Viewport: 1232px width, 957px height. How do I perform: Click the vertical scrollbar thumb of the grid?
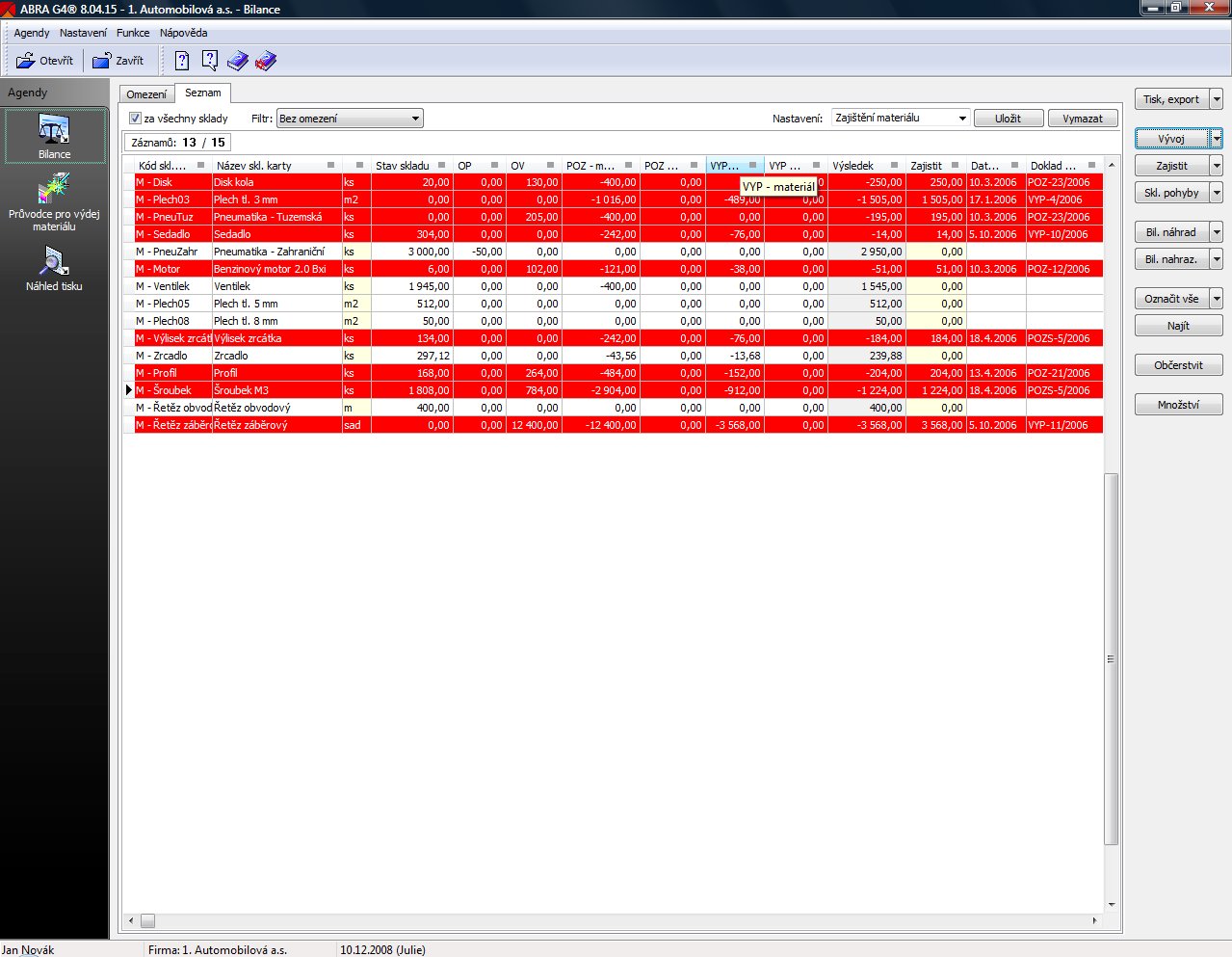click(x=1112, y=659)
